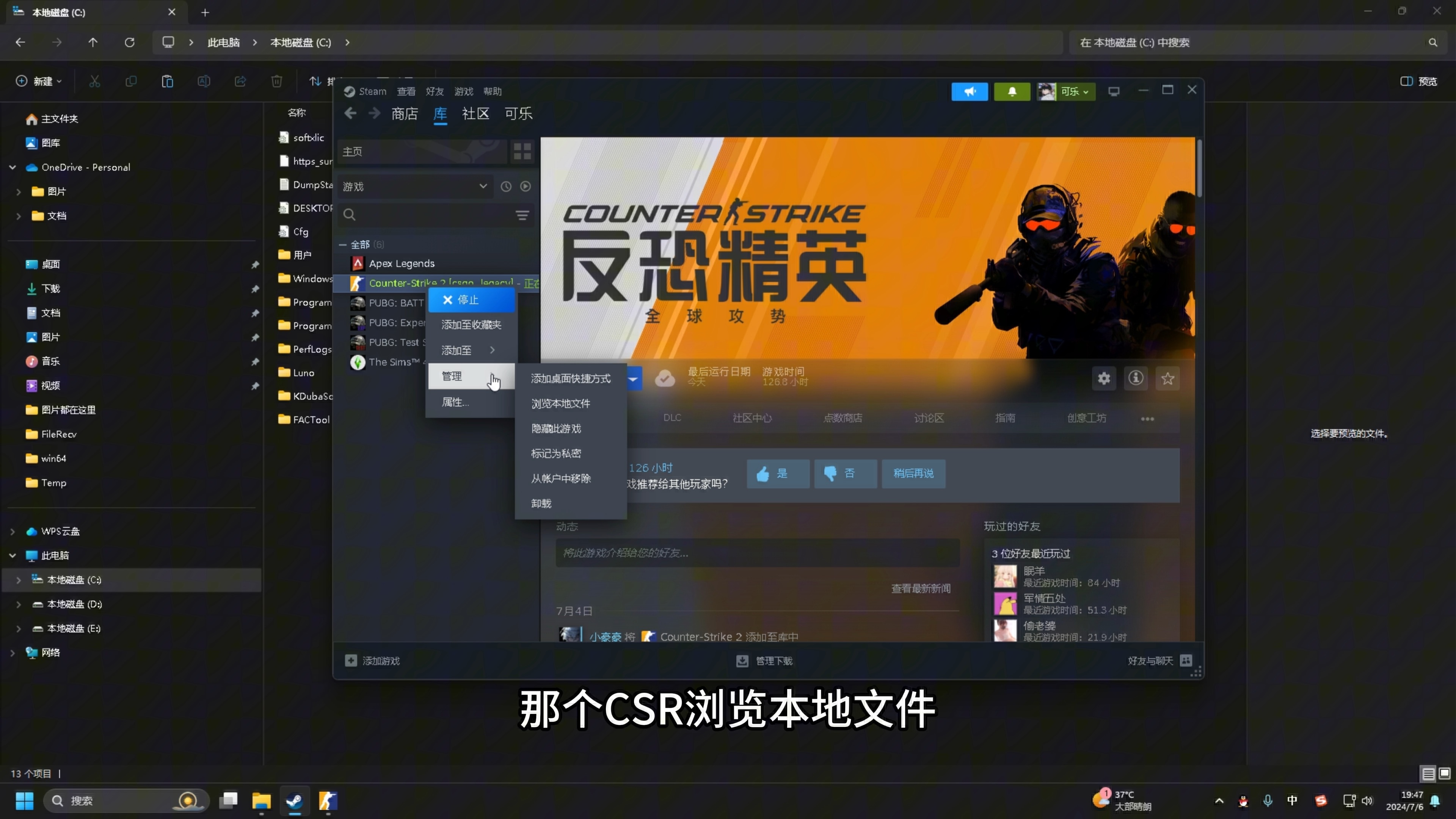The height and width of the screenshot is (819, 1456).
Task: Open Friends & Chat icon at bottom right
Action: point(1186,661)
